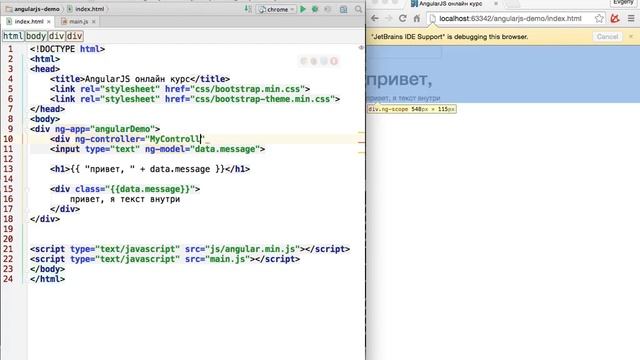
Task: Run the chrome configuration with green play icon
Action: [303, 9]
